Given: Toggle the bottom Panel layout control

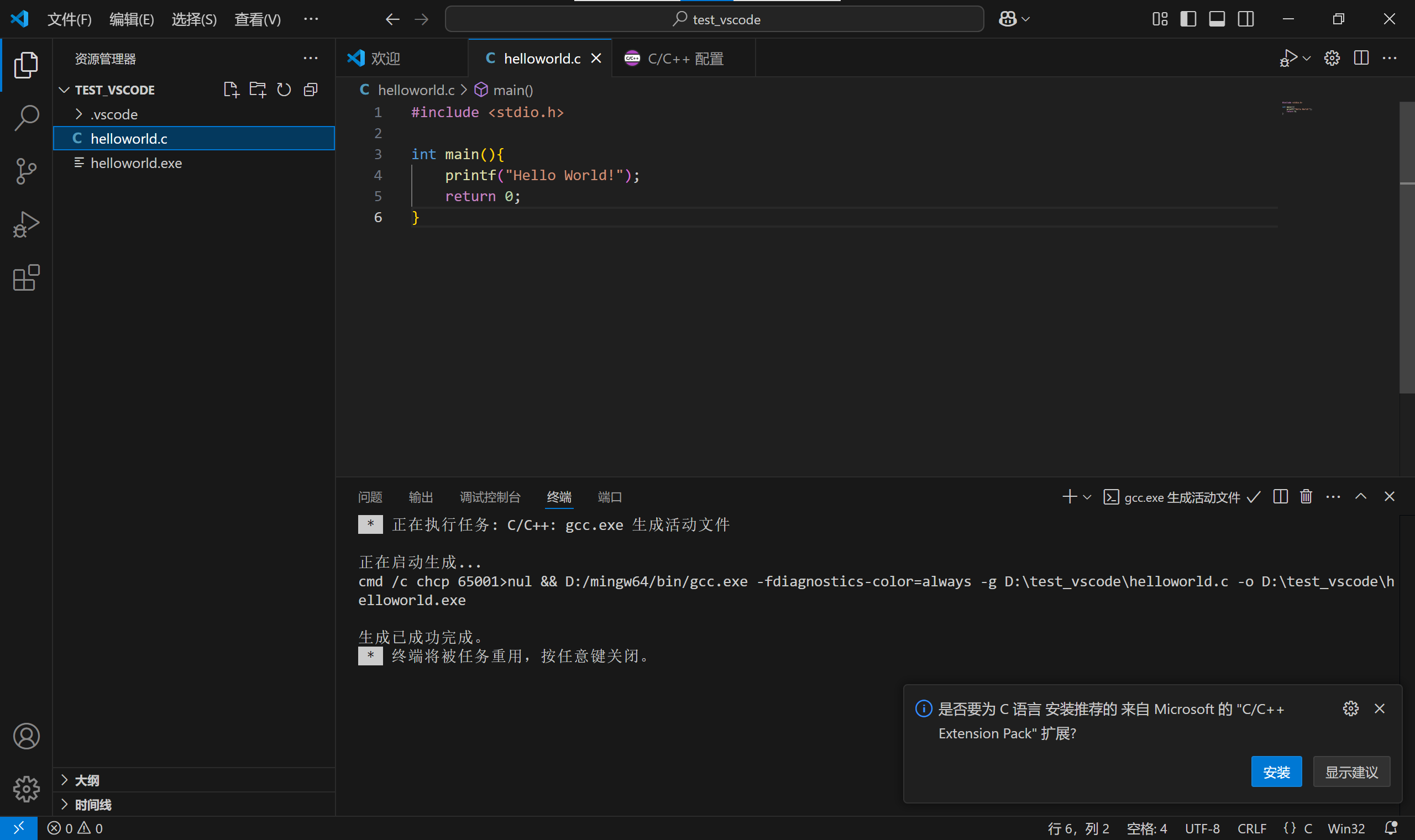Looking at the screenshot, I should pyautogui.click(x=1217, y=19).
